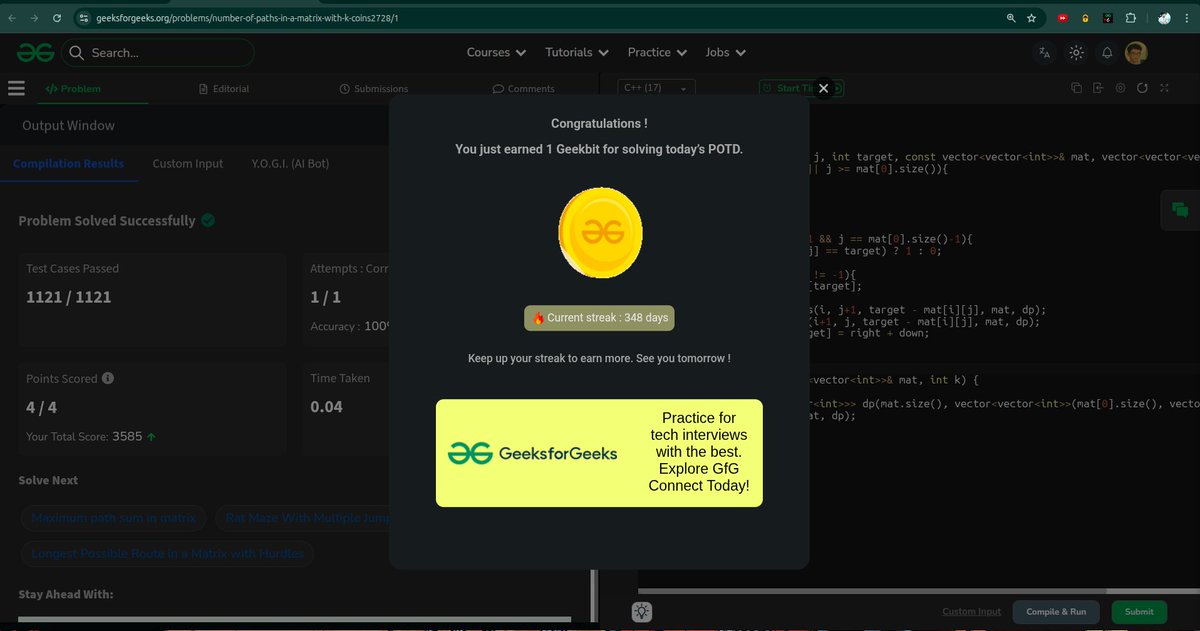
Task: Open the C++ (17) language selector
Action: 656,88
